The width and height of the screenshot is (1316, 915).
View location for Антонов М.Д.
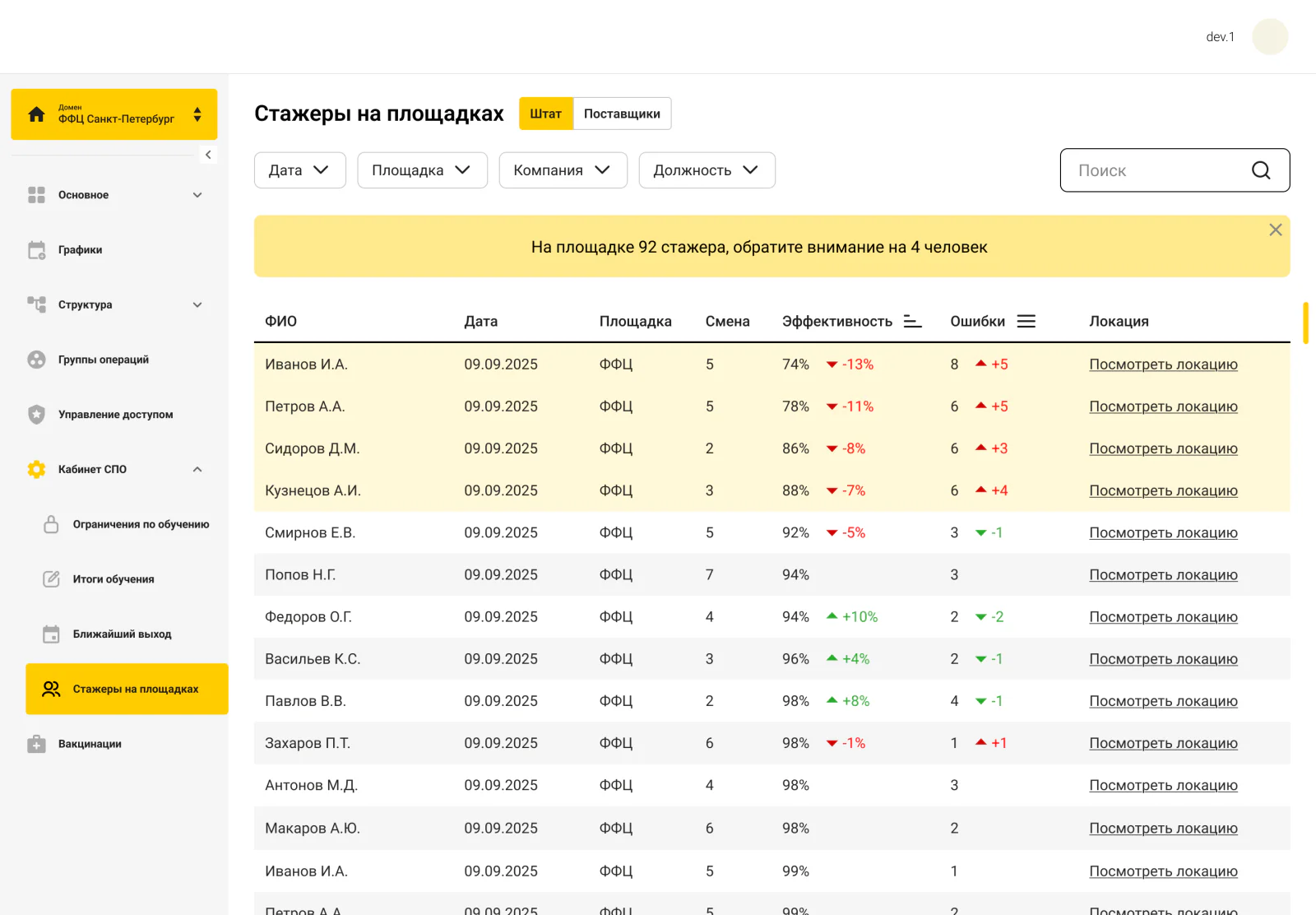pyautogui.click(x=1163, y=786)
